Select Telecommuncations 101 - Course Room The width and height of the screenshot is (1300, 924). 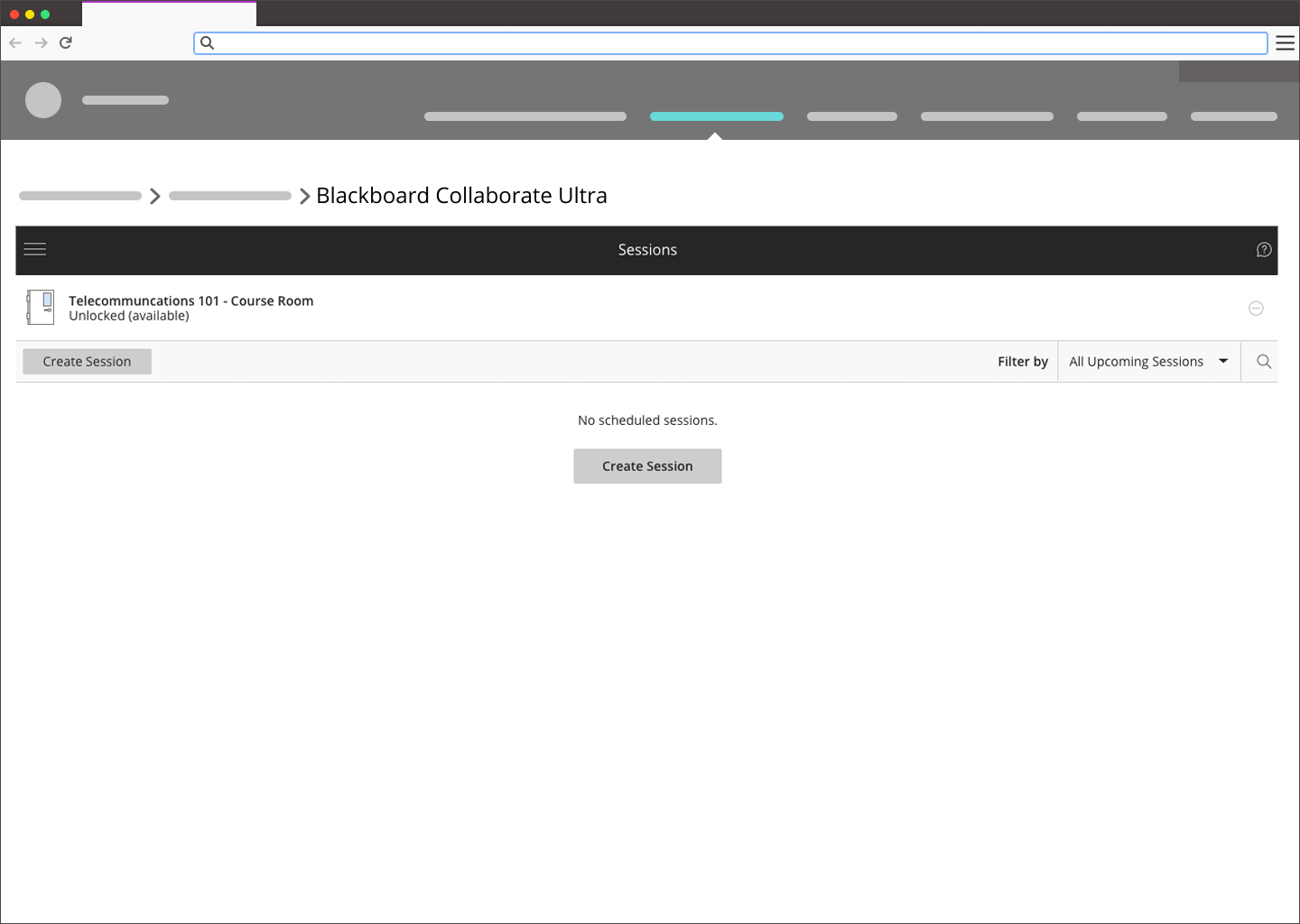[191, 300]
